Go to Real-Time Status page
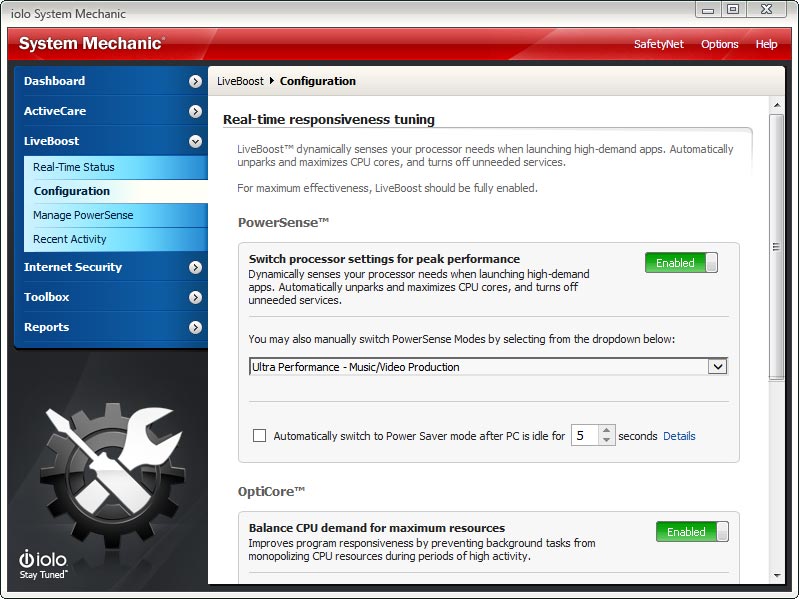The image size is (799, 599). click(116, 167)
